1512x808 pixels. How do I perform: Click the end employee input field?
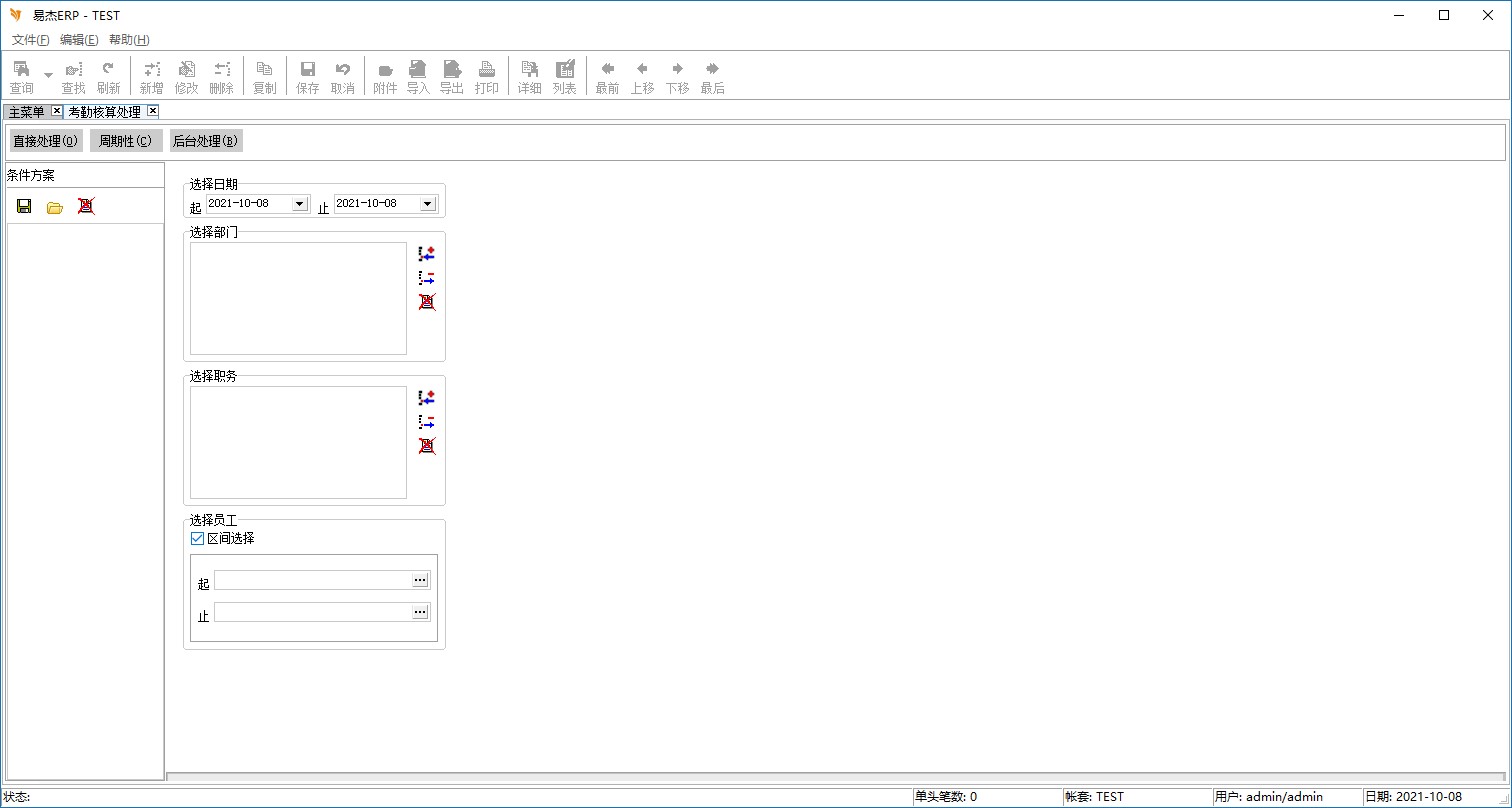pyautogui.click(x=312, y=612)
